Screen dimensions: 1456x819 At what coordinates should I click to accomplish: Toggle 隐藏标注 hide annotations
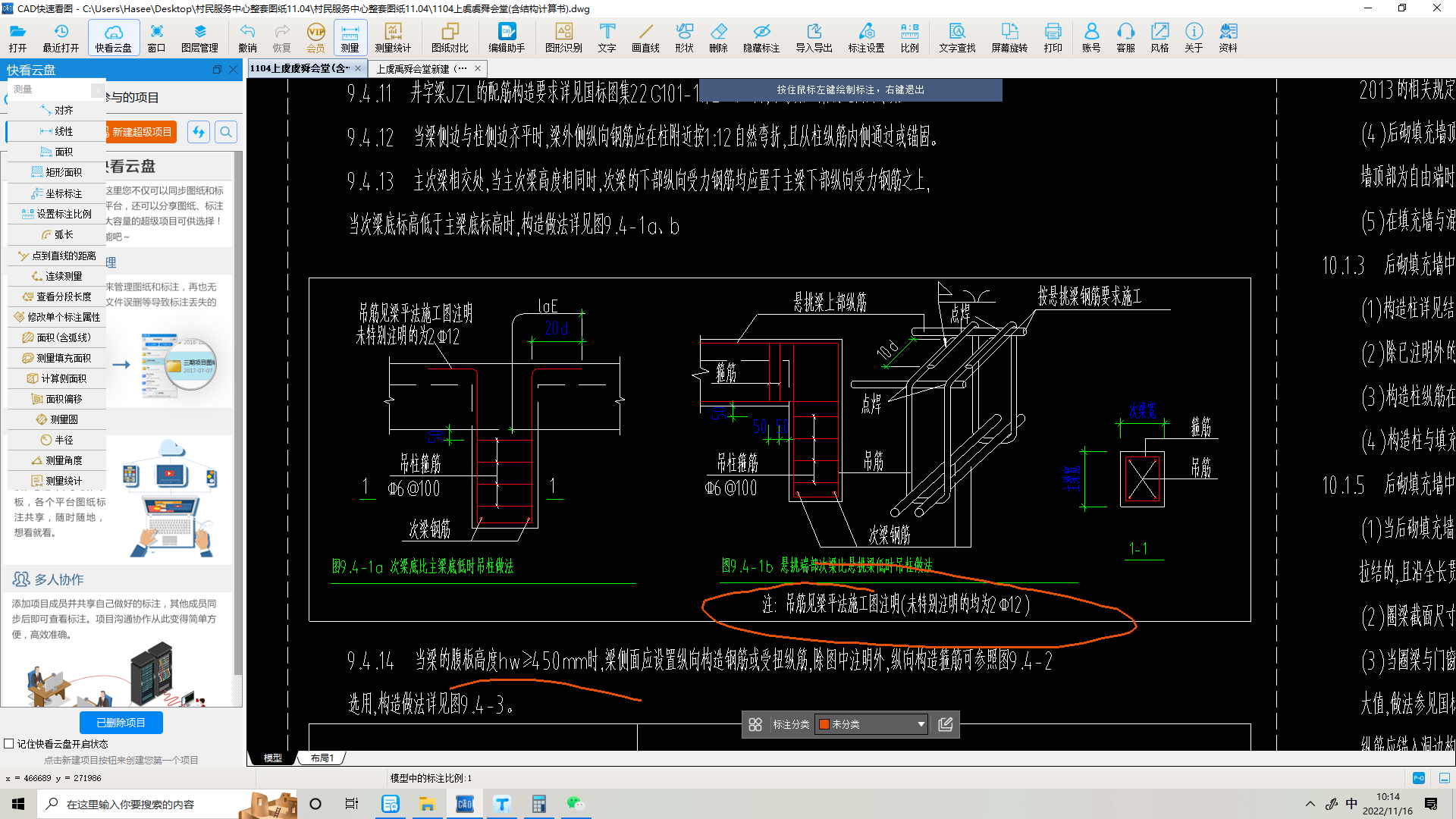coord(761,37)
